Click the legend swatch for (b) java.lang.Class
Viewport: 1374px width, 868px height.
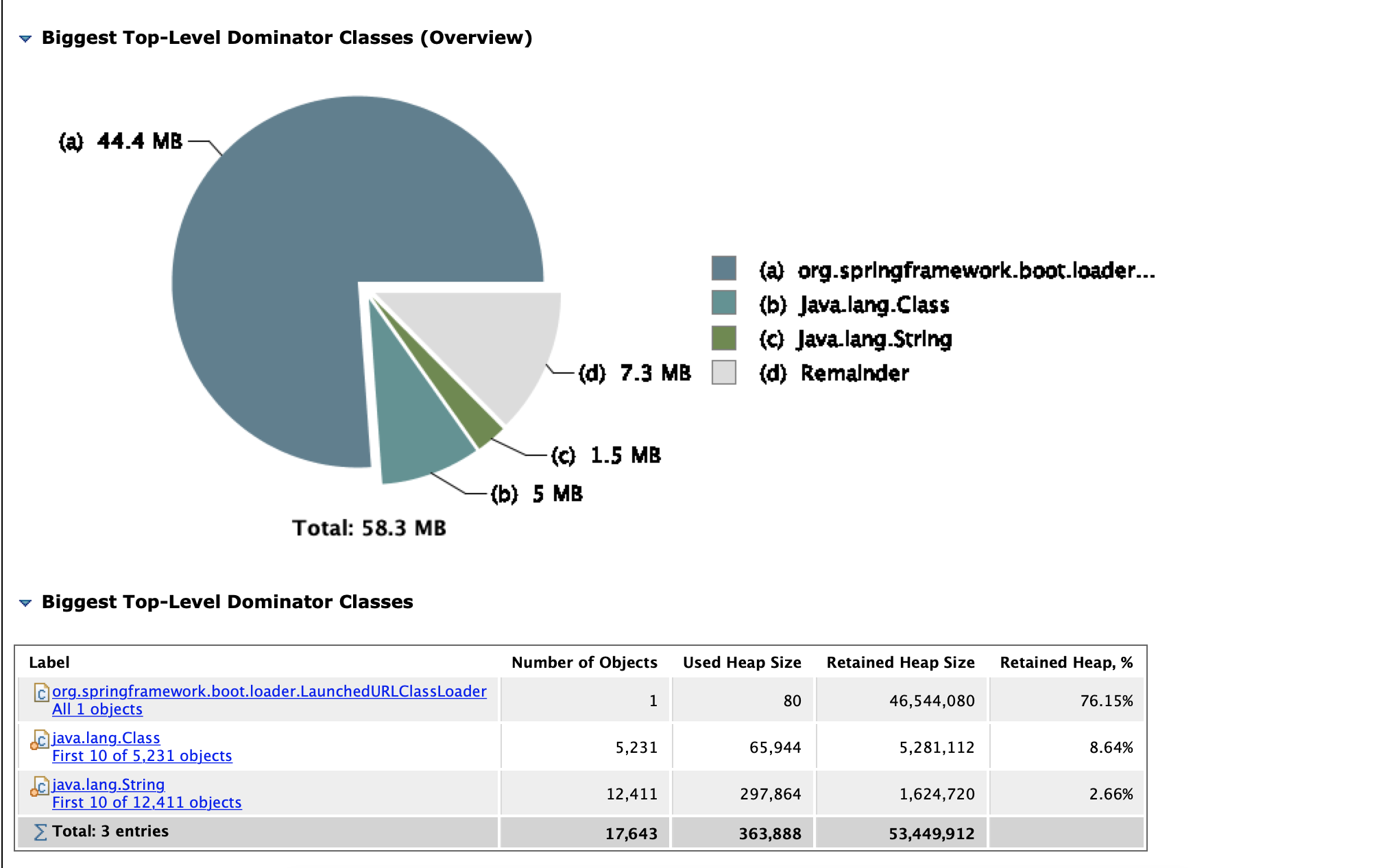pyautogui.click(x=724, y=302)
